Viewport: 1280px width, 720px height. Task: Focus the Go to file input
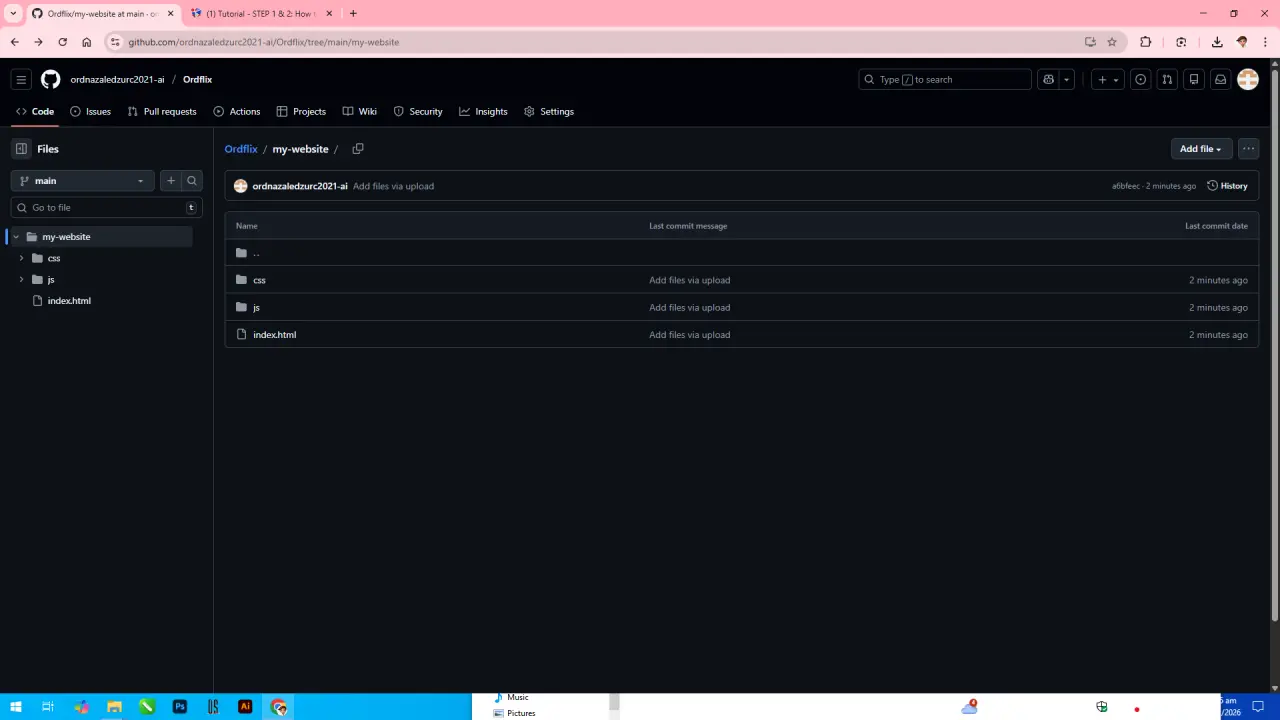[x=107, y=208]
